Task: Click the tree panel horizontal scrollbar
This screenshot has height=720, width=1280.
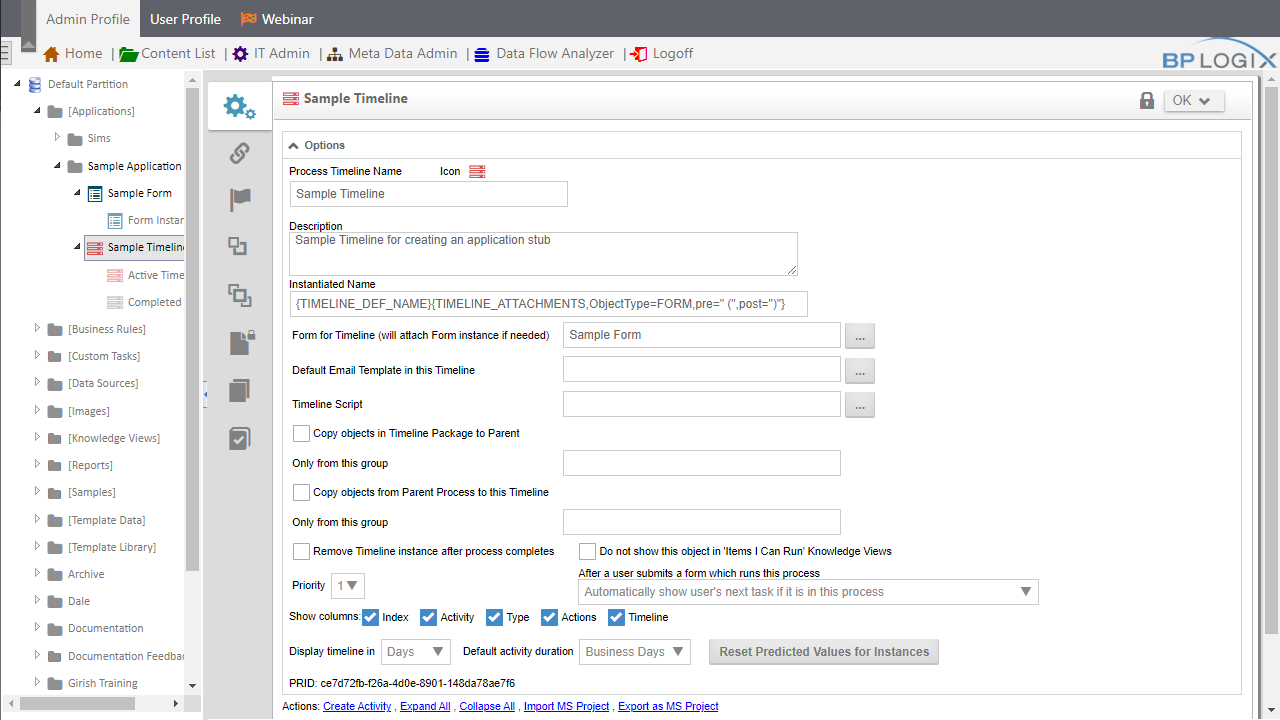Action: [77, 704]
